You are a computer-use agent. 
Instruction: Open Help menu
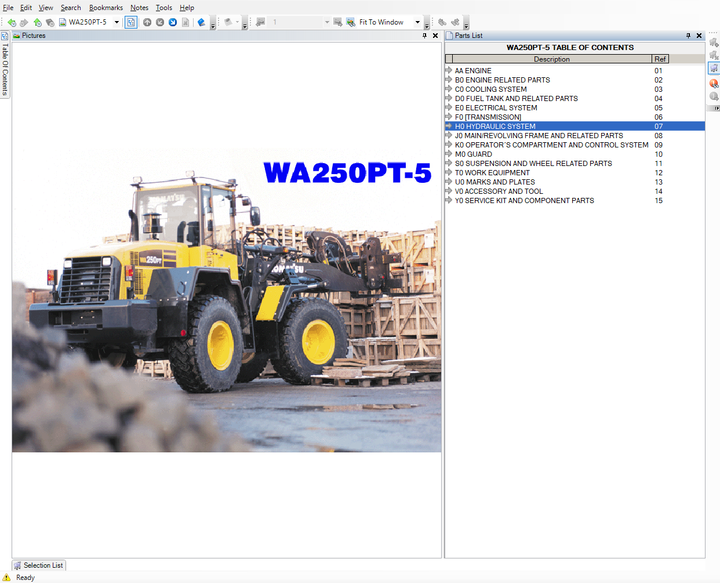187,8
